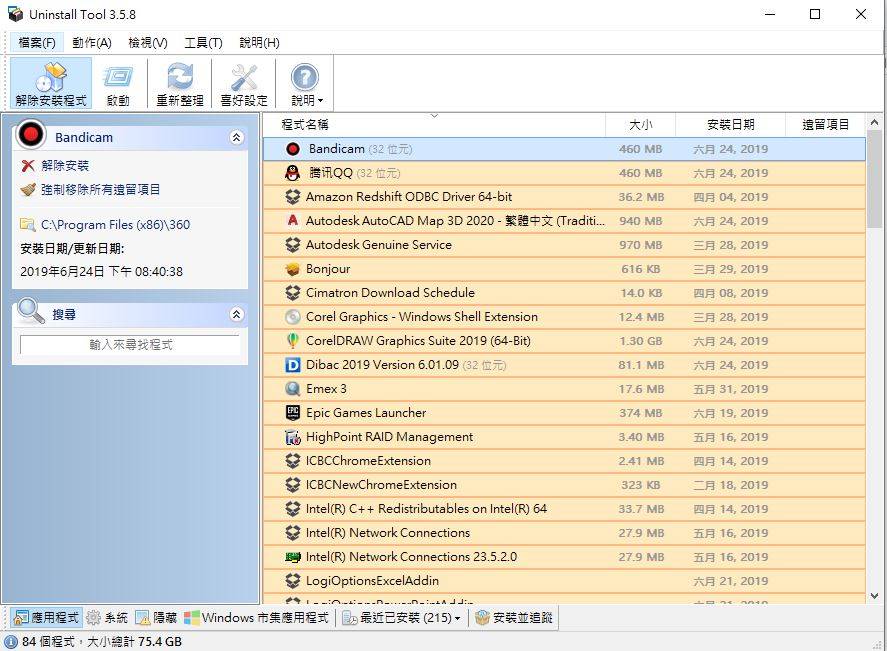Viewport: 887px width, 651px height.
Task: Open the 工具(T) menu
Action: pyautogui.click(x=203, y=42)
